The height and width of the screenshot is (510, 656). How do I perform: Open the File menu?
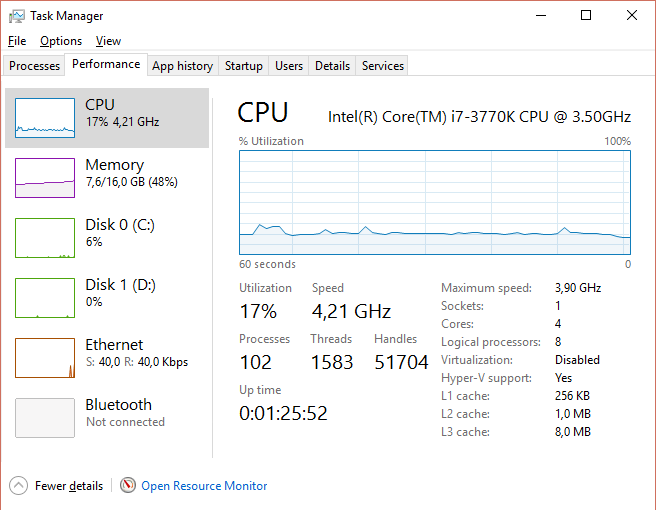click(17, 41)
